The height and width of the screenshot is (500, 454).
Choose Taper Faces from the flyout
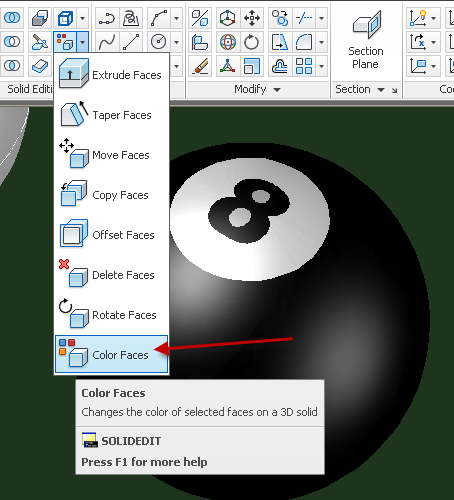pos(111,115)
